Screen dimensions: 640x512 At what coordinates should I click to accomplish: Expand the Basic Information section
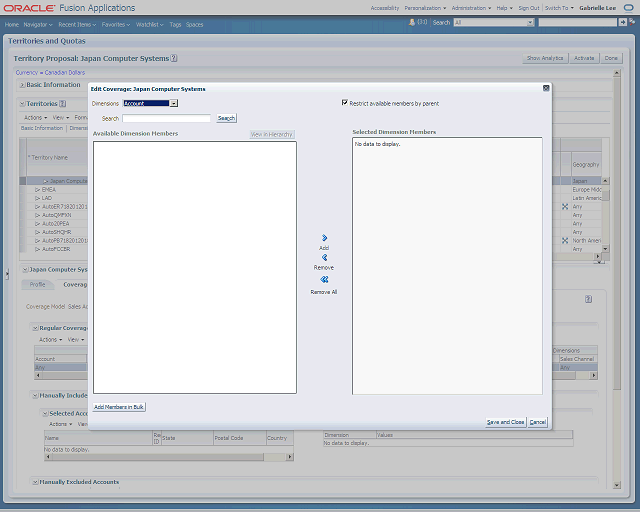click(x=22, y=85)
